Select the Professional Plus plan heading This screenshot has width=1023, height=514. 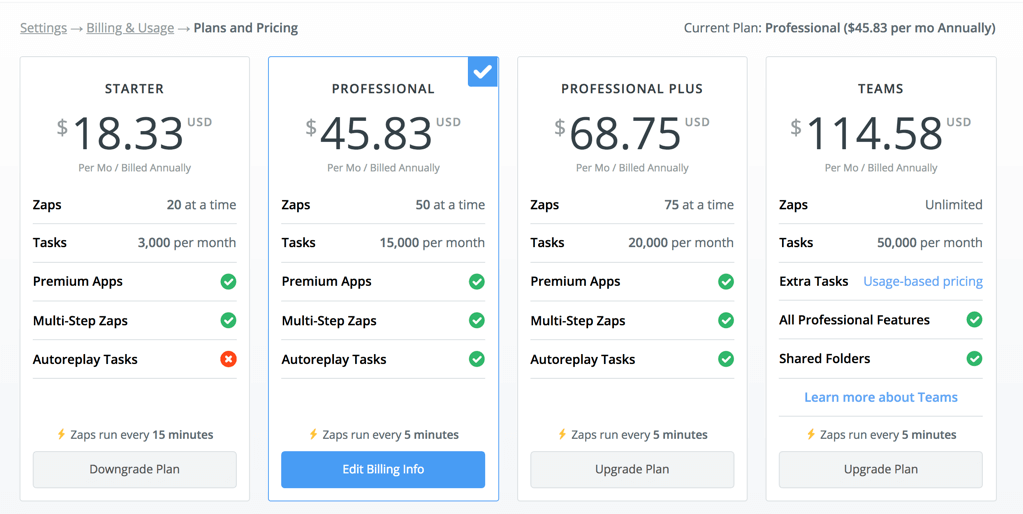[632, 89]
